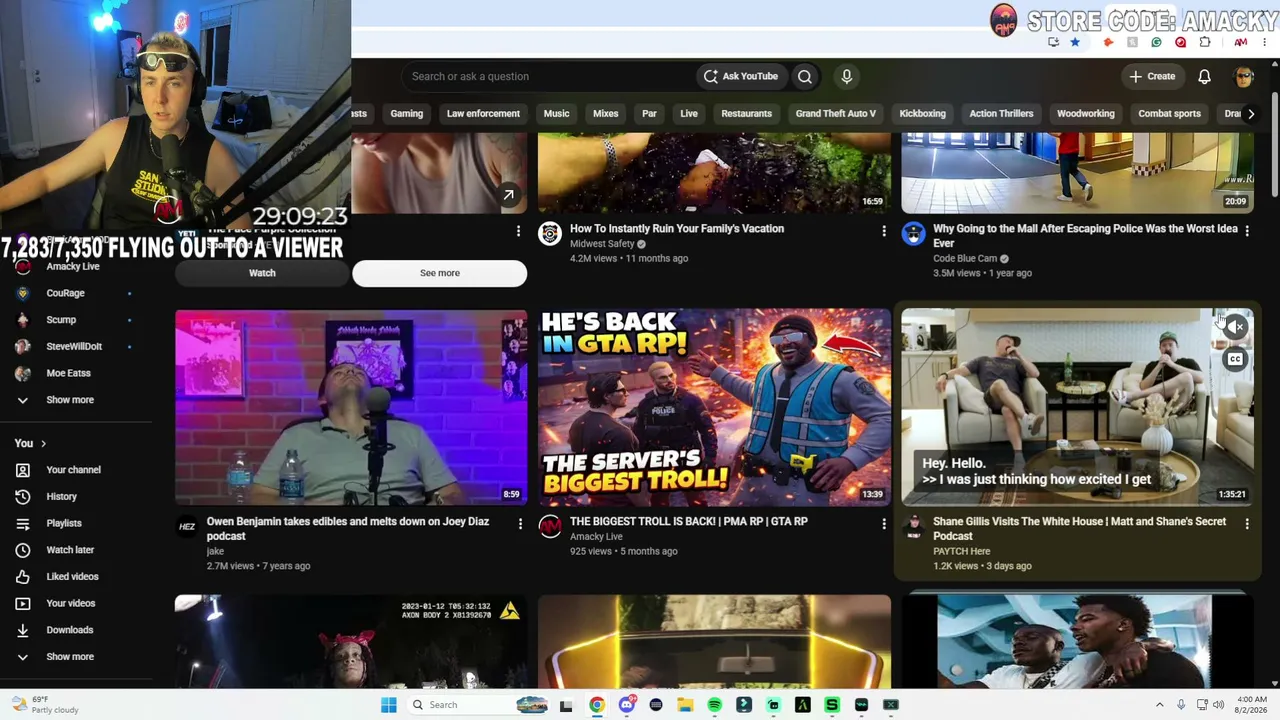Open options for Mall After Escaping Police video
This screenshot has height=720, width=1280.
coord(1246,232)
